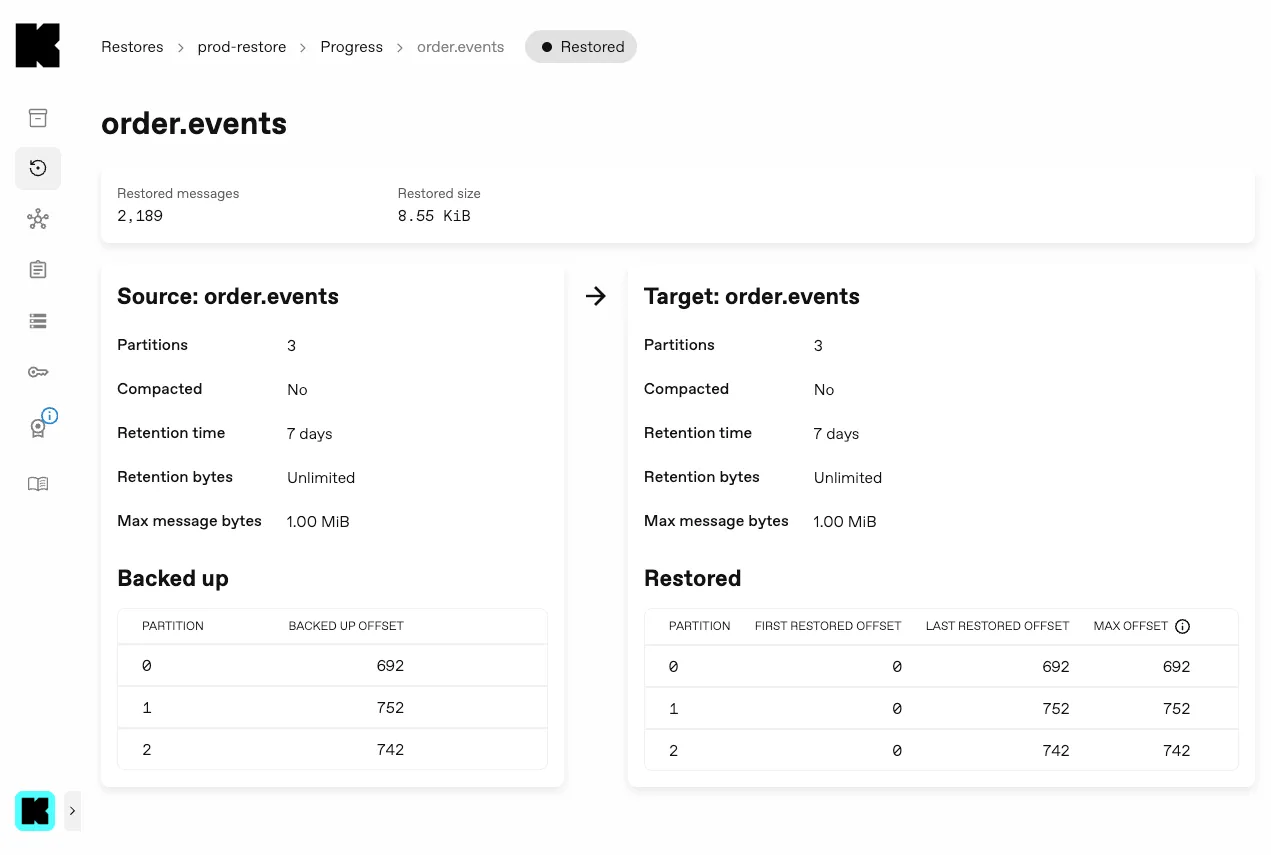Click the Restored section heading
Screen dimensions: 1271x855
[x=692, y=579]
